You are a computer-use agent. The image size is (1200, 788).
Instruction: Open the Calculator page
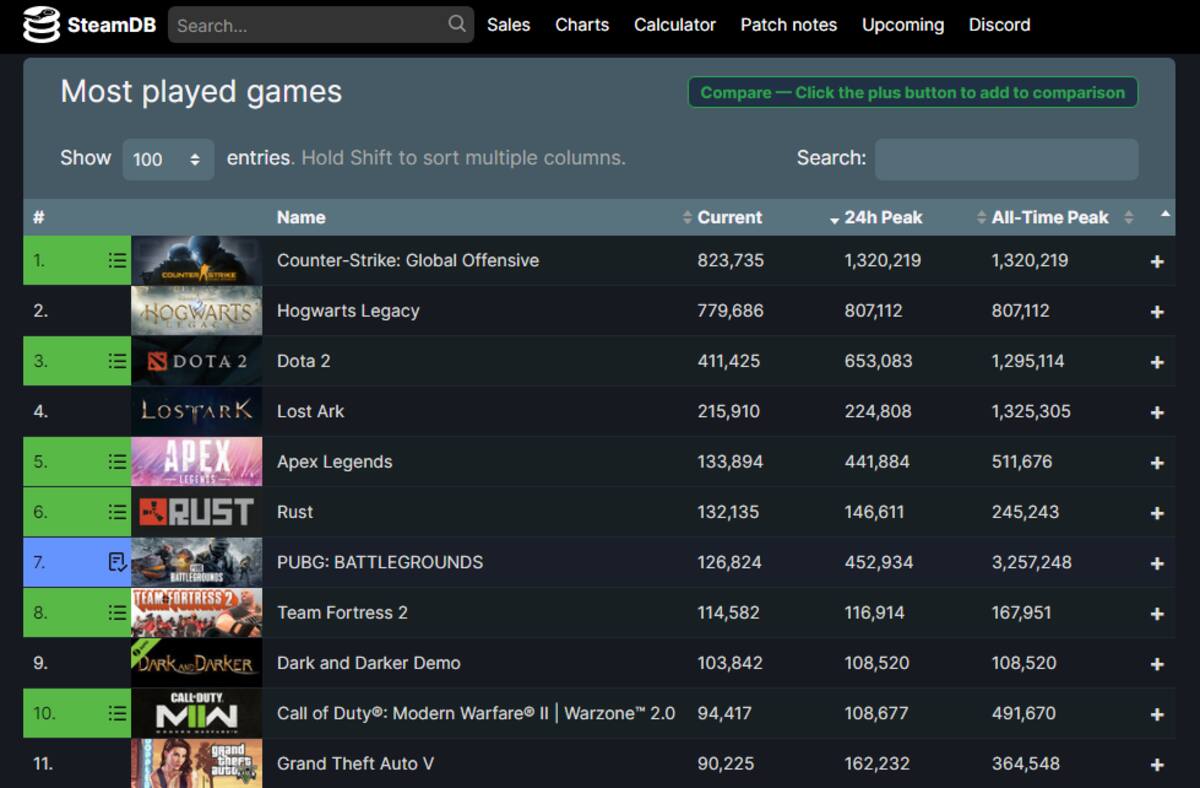tap(675, 25)
